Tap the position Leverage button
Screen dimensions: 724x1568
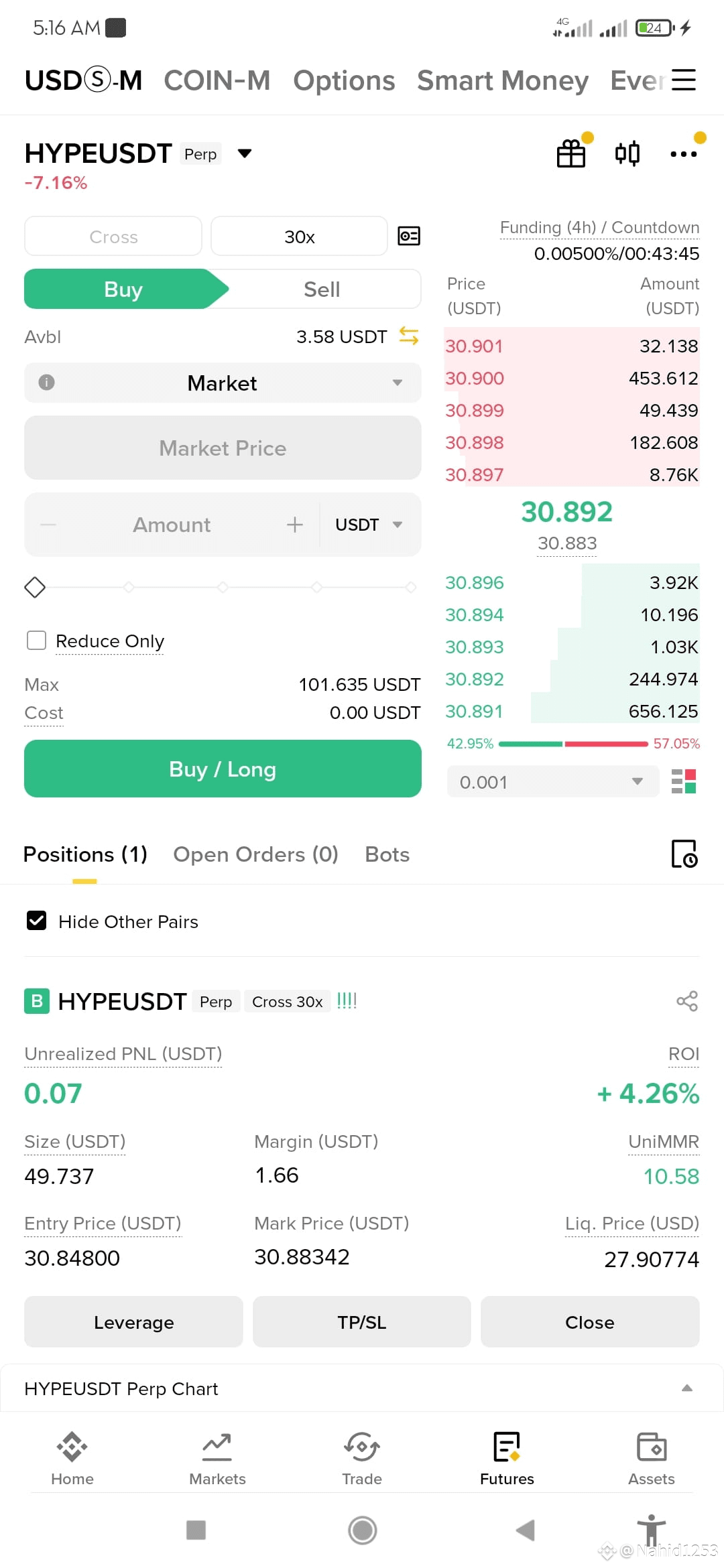[133, 1321]
